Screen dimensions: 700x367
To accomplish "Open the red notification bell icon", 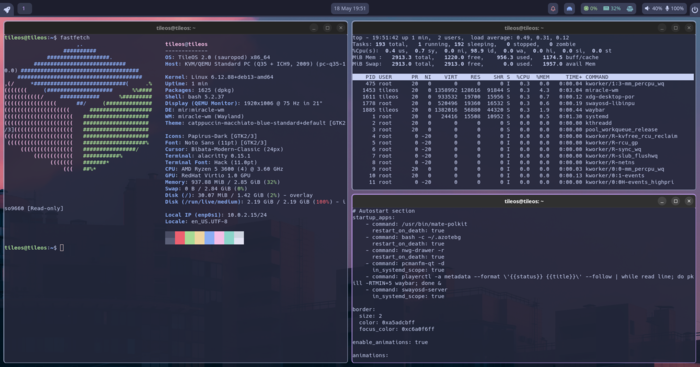I will [x=553, y=8].
